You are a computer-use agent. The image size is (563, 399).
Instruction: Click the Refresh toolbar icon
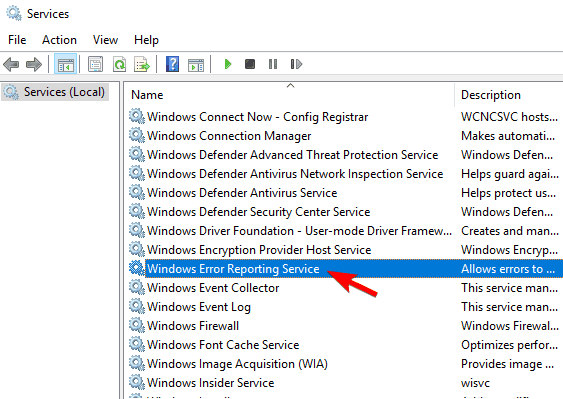coord(120,64)
